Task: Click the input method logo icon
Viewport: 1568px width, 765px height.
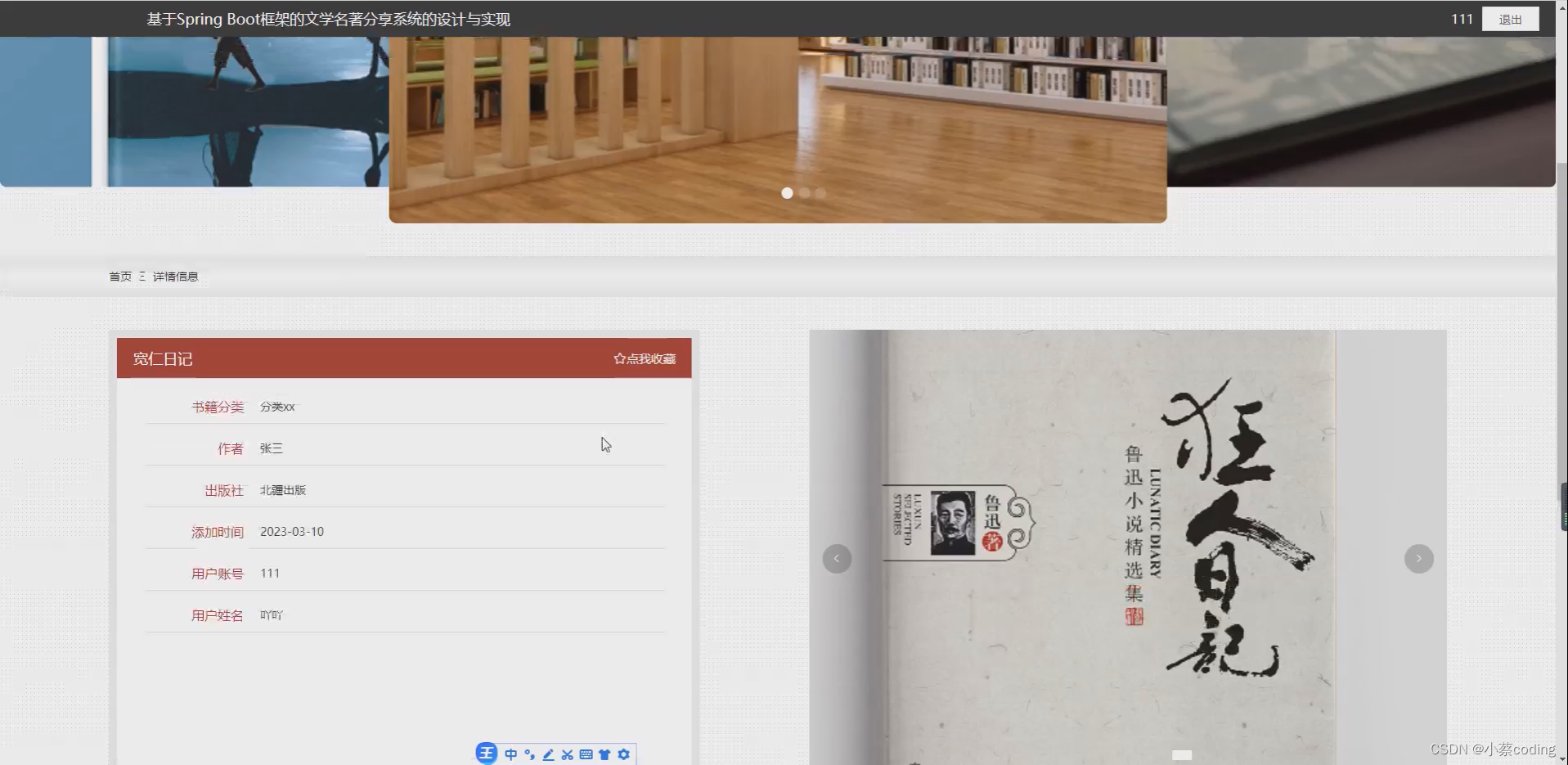Action: [487, 754]
